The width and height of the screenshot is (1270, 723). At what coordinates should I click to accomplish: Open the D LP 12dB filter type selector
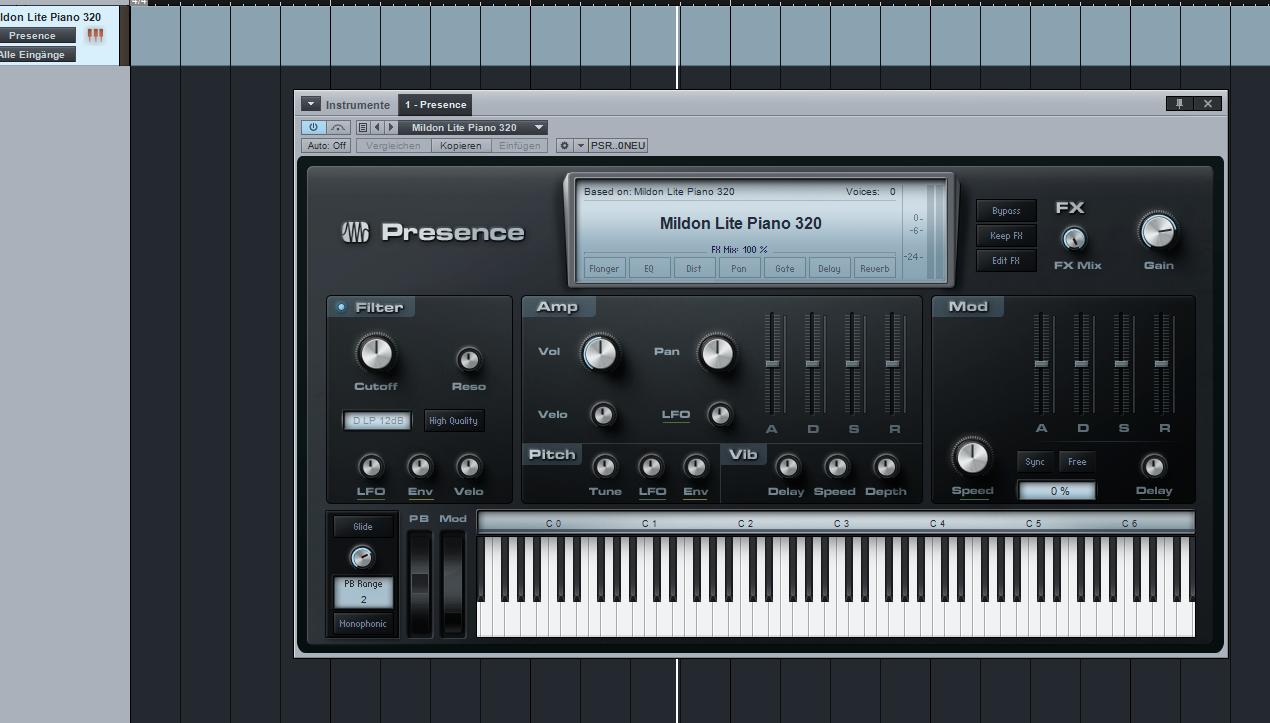[x=378, y=420]
